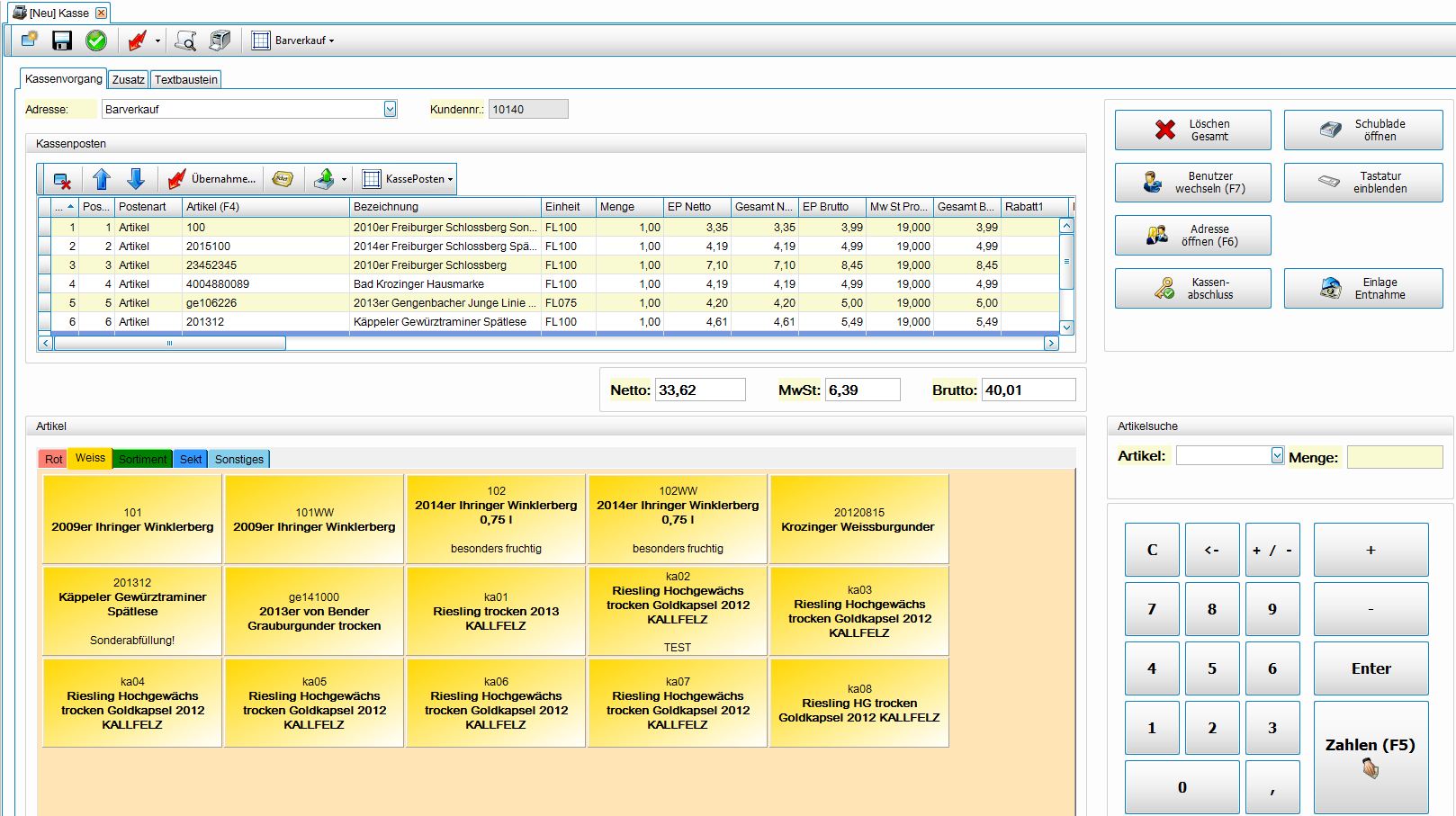
Task: Click the red arrow transfer icon in top toolbar
Action: (137, 40)
